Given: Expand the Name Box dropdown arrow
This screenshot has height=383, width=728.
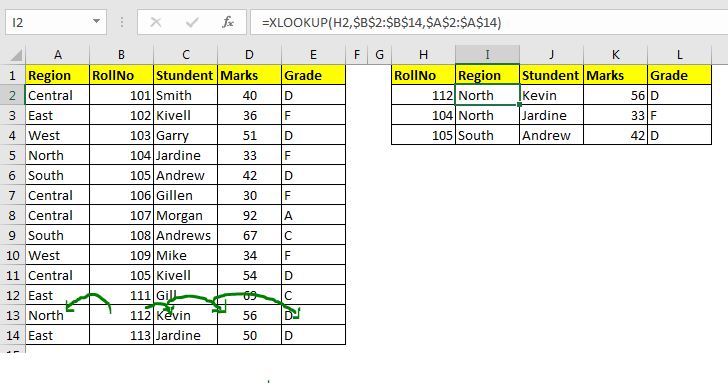Looking at the screenshot, I should 96,21.
